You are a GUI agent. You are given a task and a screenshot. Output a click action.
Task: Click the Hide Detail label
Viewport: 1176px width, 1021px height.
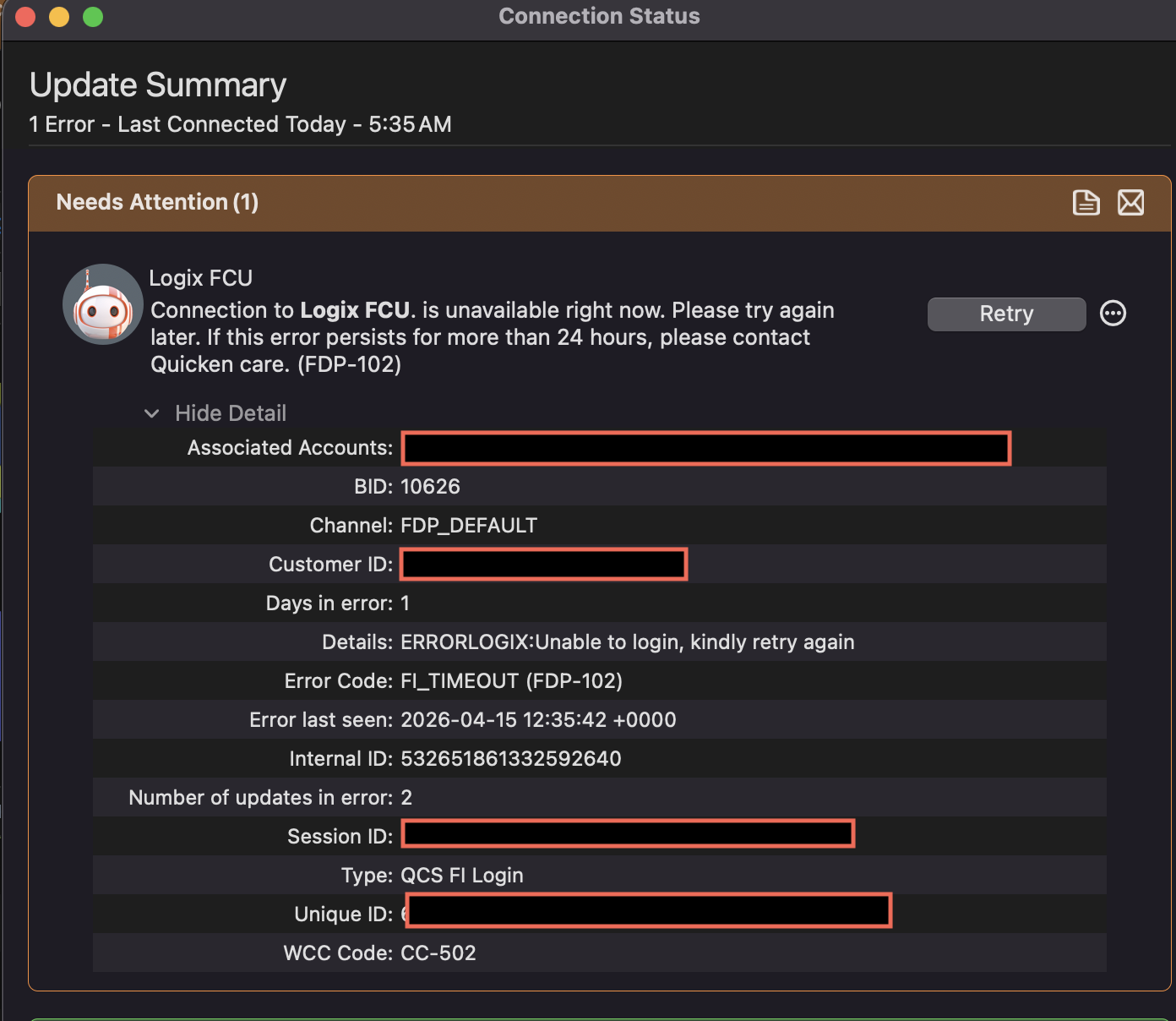tap(231, 413)
